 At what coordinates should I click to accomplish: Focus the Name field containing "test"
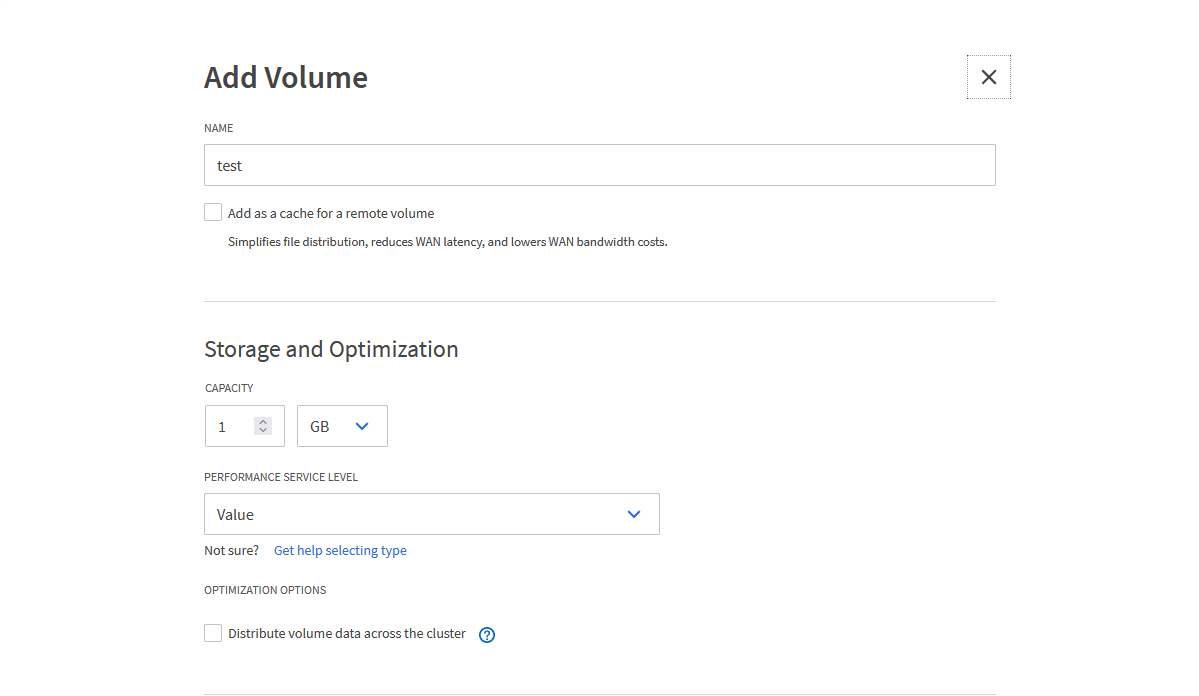(599, 165)
